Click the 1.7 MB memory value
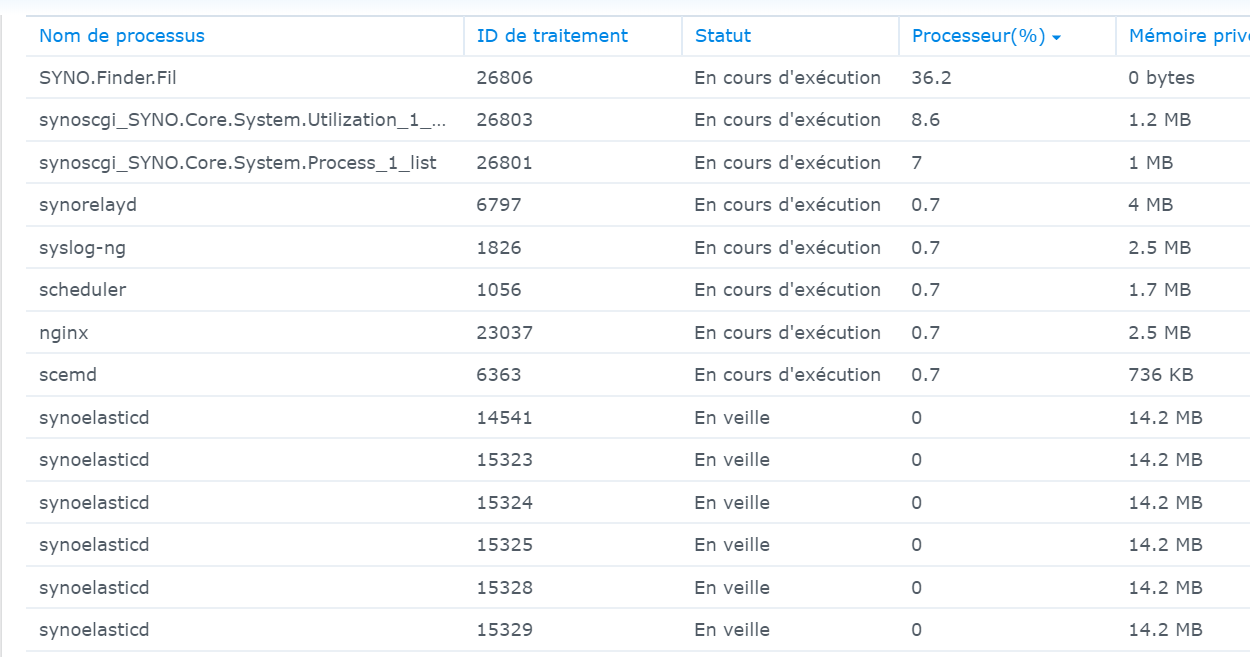 [x=1159, y=290]
